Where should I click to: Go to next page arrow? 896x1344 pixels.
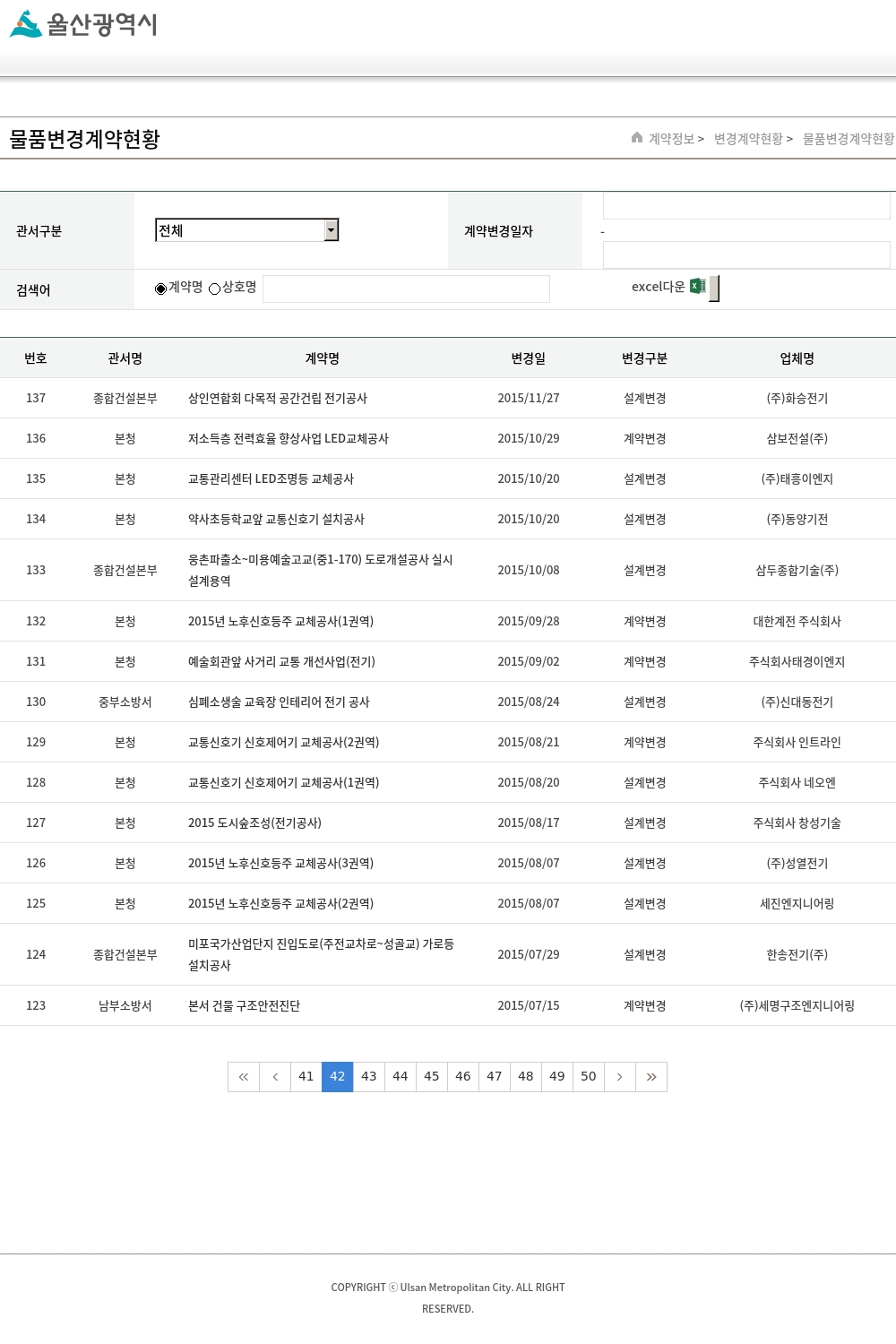(620, 1077)
